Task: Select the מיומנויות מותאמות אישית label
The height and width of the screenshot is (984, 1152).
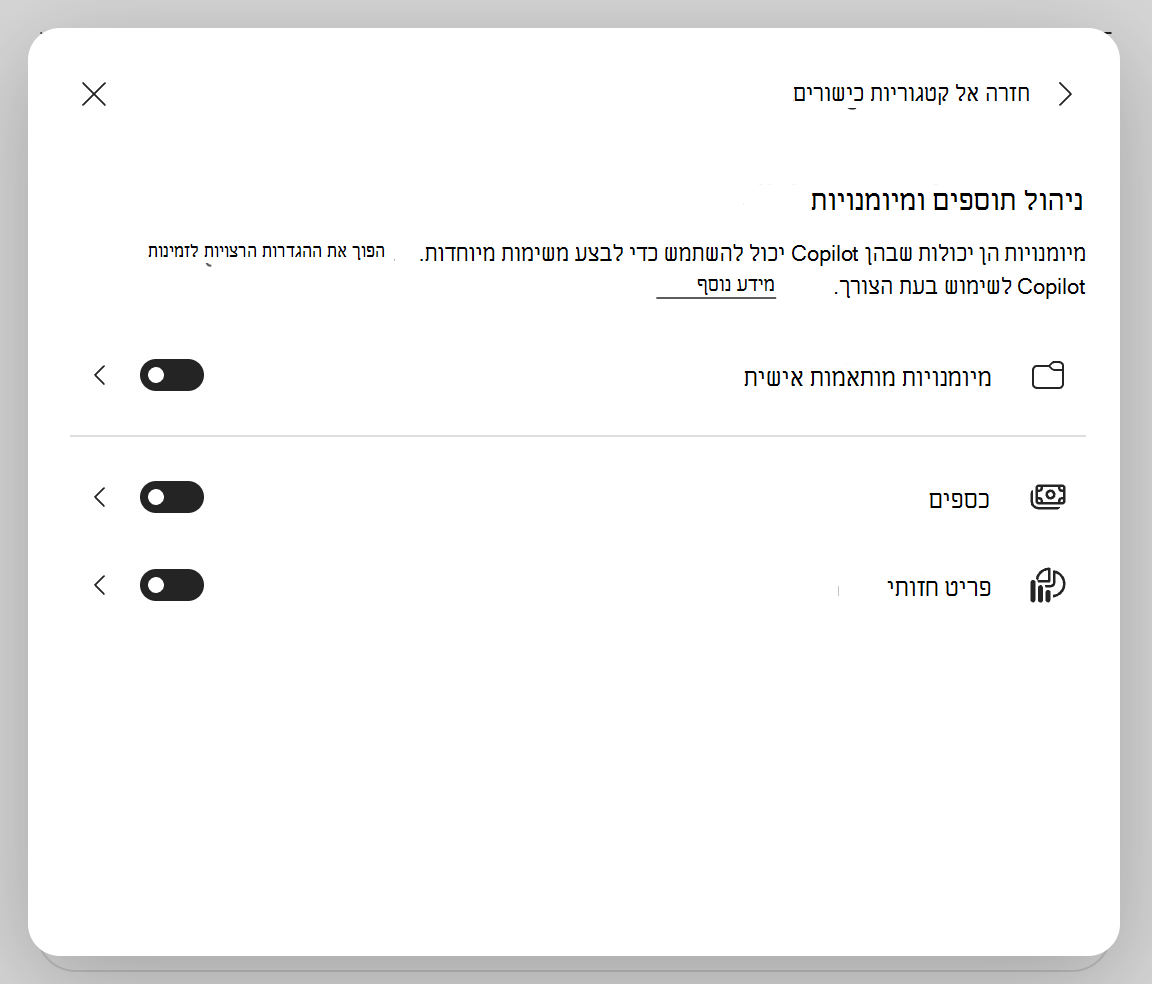Action: click(868, 377)
